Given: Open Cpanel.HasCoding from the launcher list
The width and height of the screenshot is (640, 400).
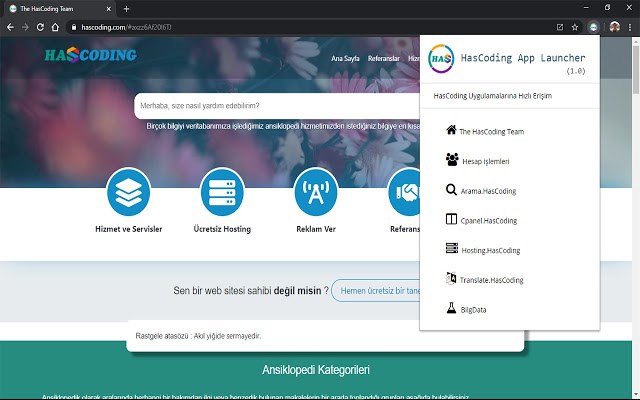Looking at the screenshot, I should tap(489, 221).
